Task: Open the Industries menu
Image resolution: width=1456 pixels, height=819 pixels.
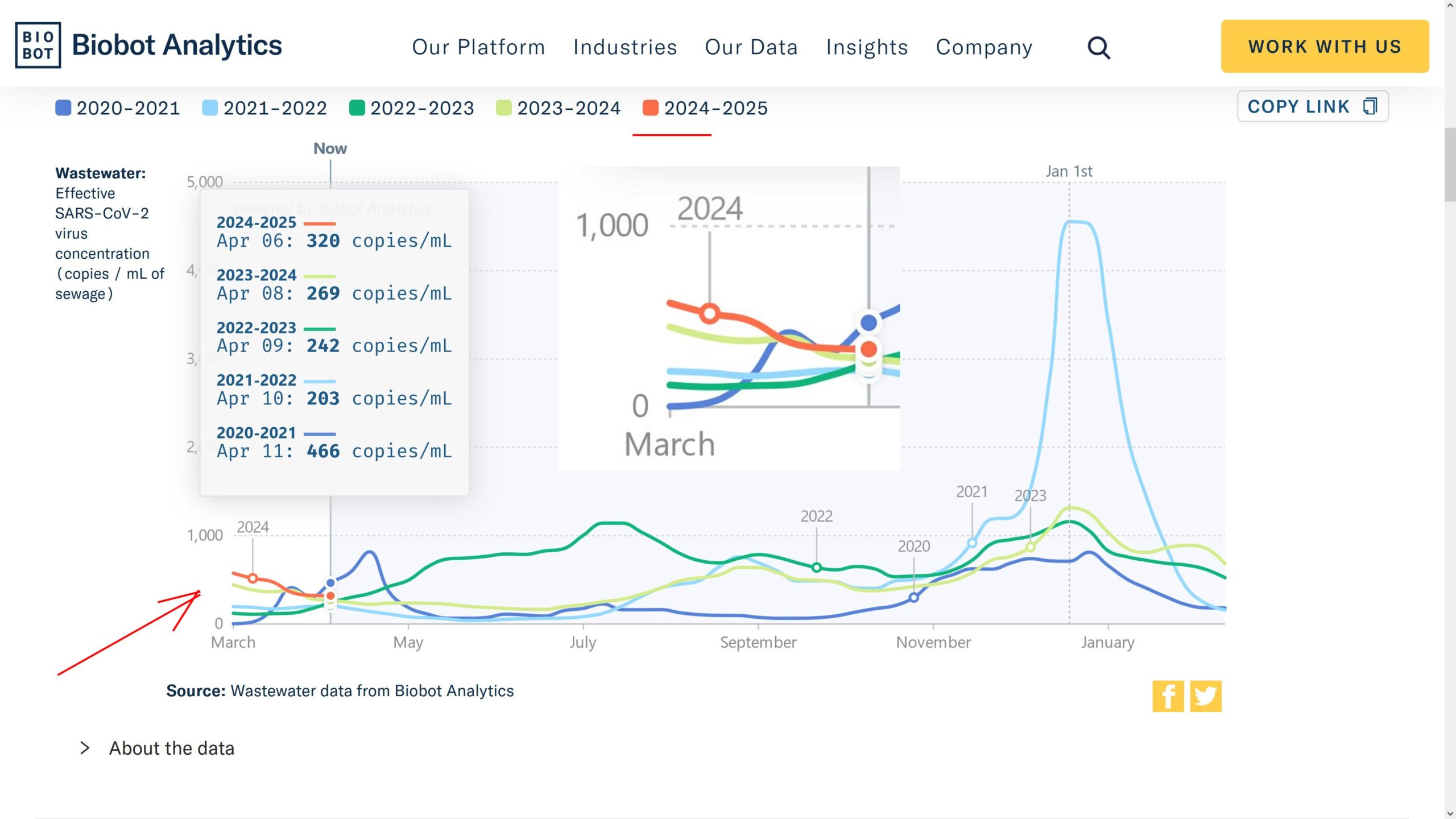Action: point(625,47)
